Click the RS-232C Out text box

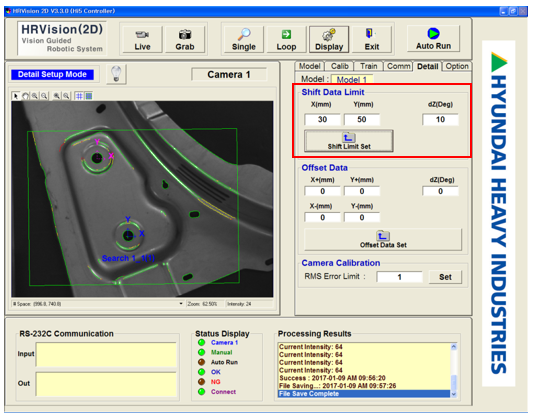click(x=106, y=384)
